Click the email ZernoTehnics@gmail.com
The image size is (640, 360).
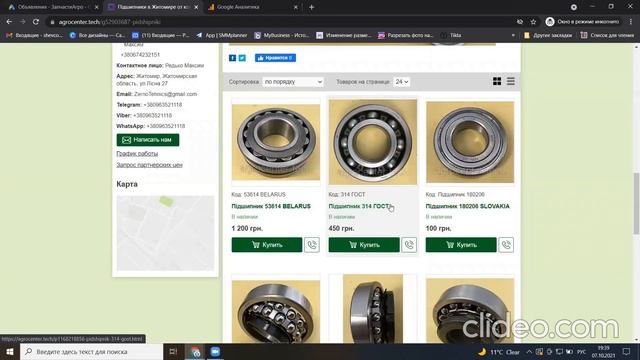tap(165, 94)
